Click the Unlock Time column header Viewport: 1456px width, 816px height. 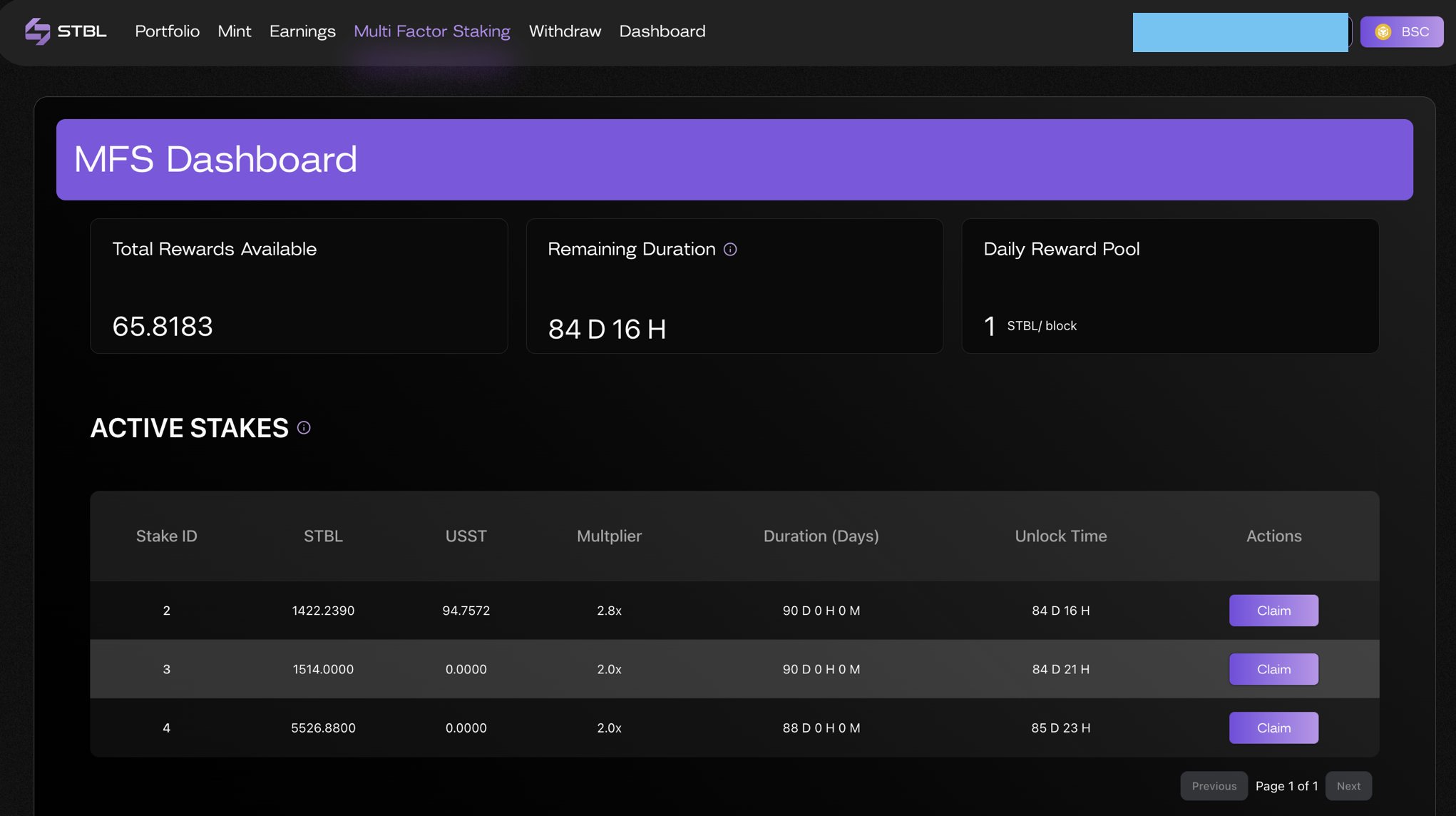click(1060, 536)
